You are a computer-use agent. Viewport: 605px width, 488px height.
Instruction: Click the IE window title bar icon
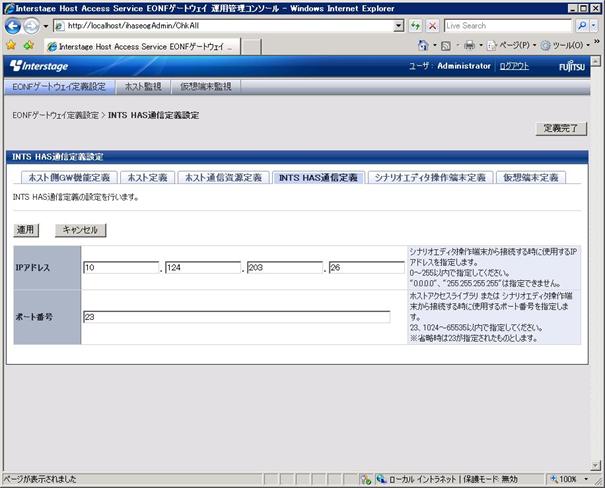[8, 8]
